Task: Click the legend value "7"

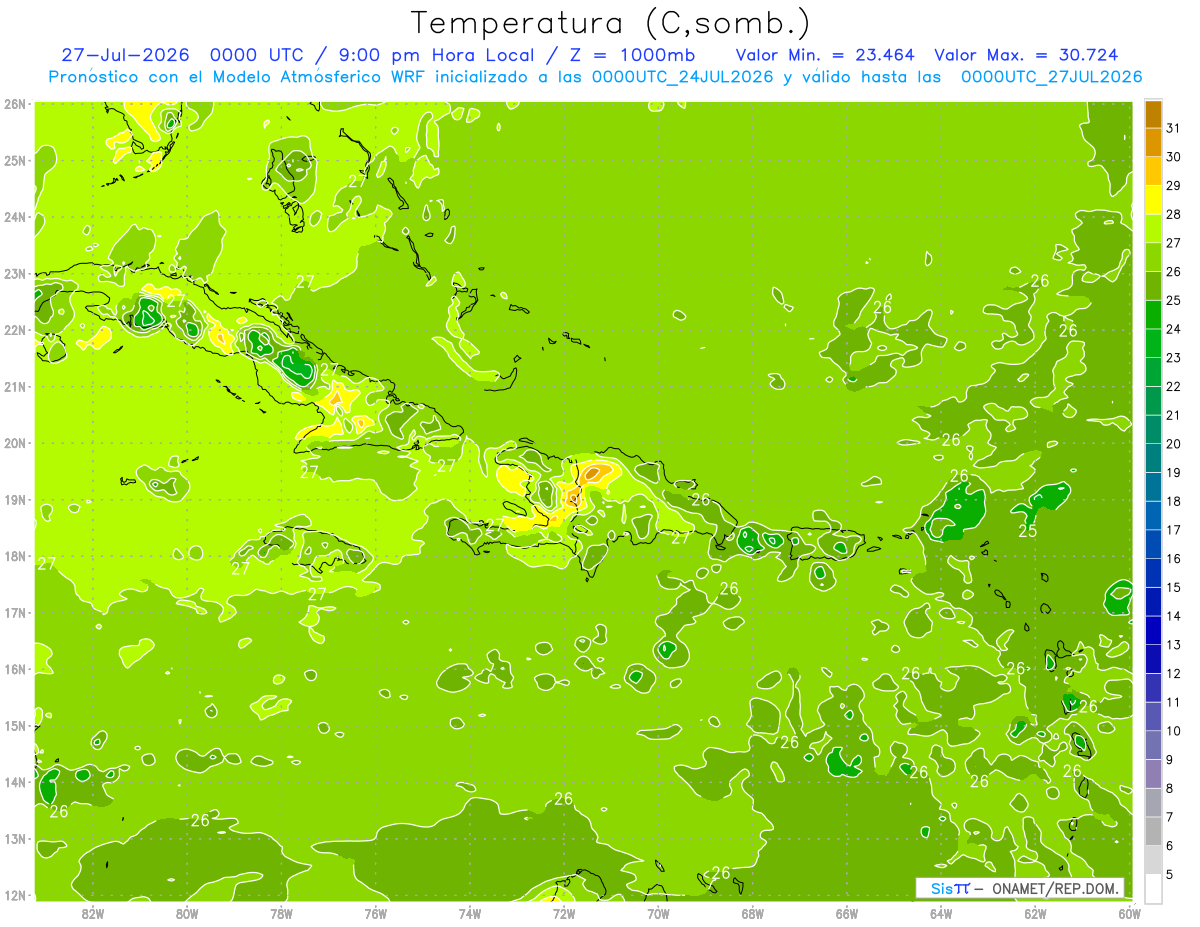Action: pyautogui.click(x=1170, y=817)
